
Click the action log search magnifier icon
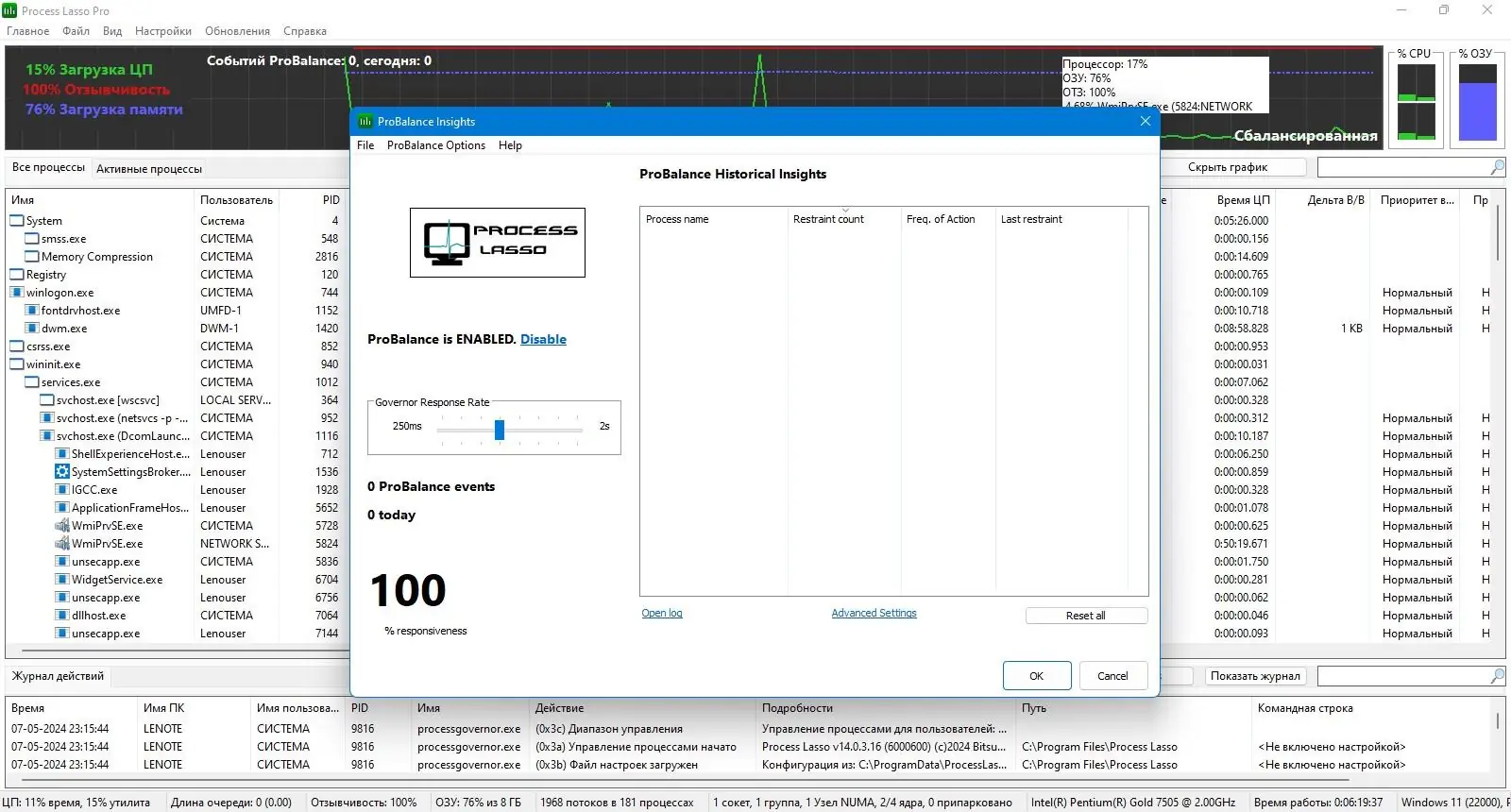pyautogui.click(x=1497, y=676)
